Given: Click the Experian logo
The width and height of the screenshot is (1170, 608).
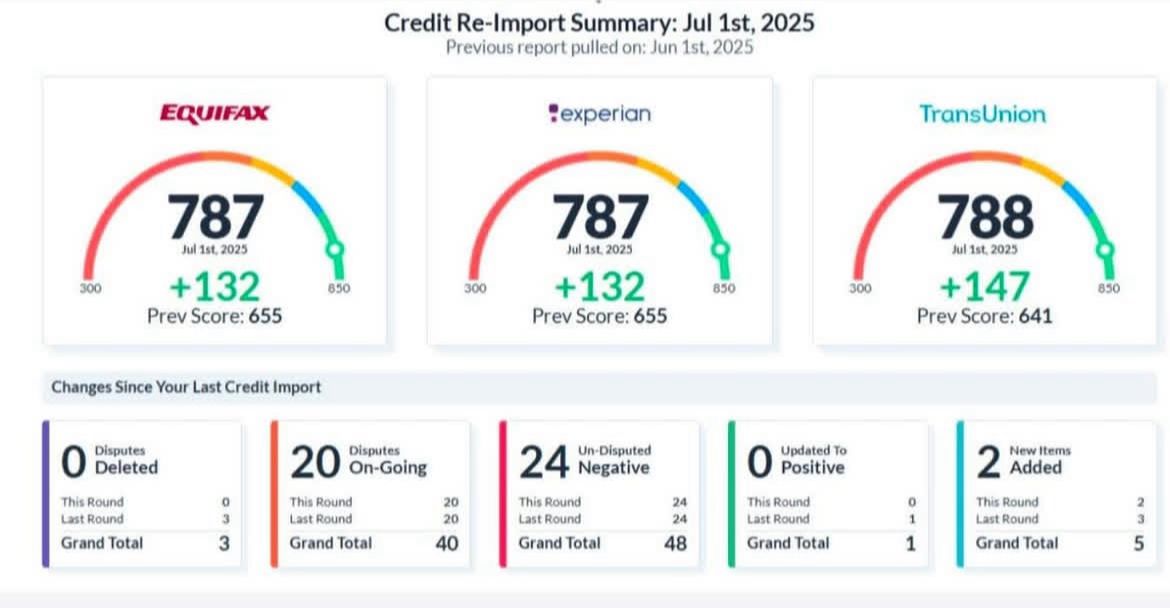Looking at the screenshot, I should pyautogui.click(x=598, y=113).
